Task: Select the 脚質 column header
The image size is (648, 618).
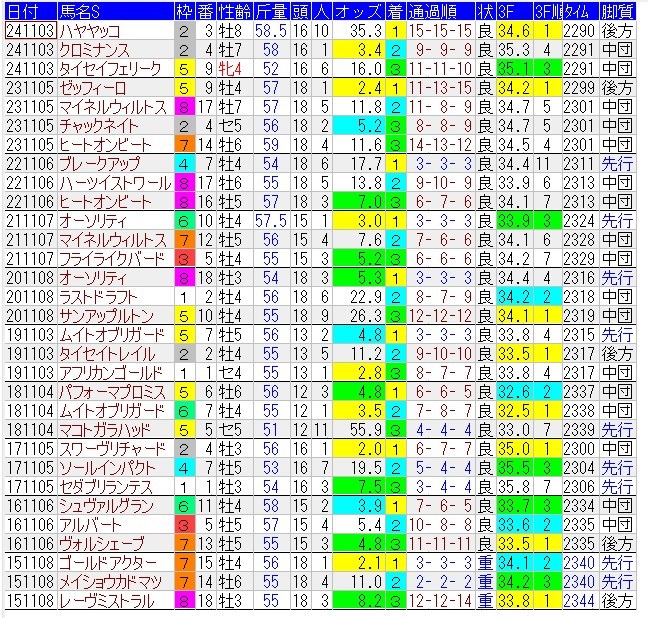Action: [x=618, y=11]
